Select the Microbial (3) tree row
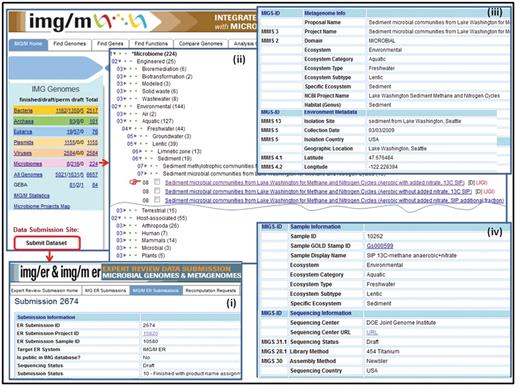520x390 pixels. pyautogui.click(x=156, y=248)
